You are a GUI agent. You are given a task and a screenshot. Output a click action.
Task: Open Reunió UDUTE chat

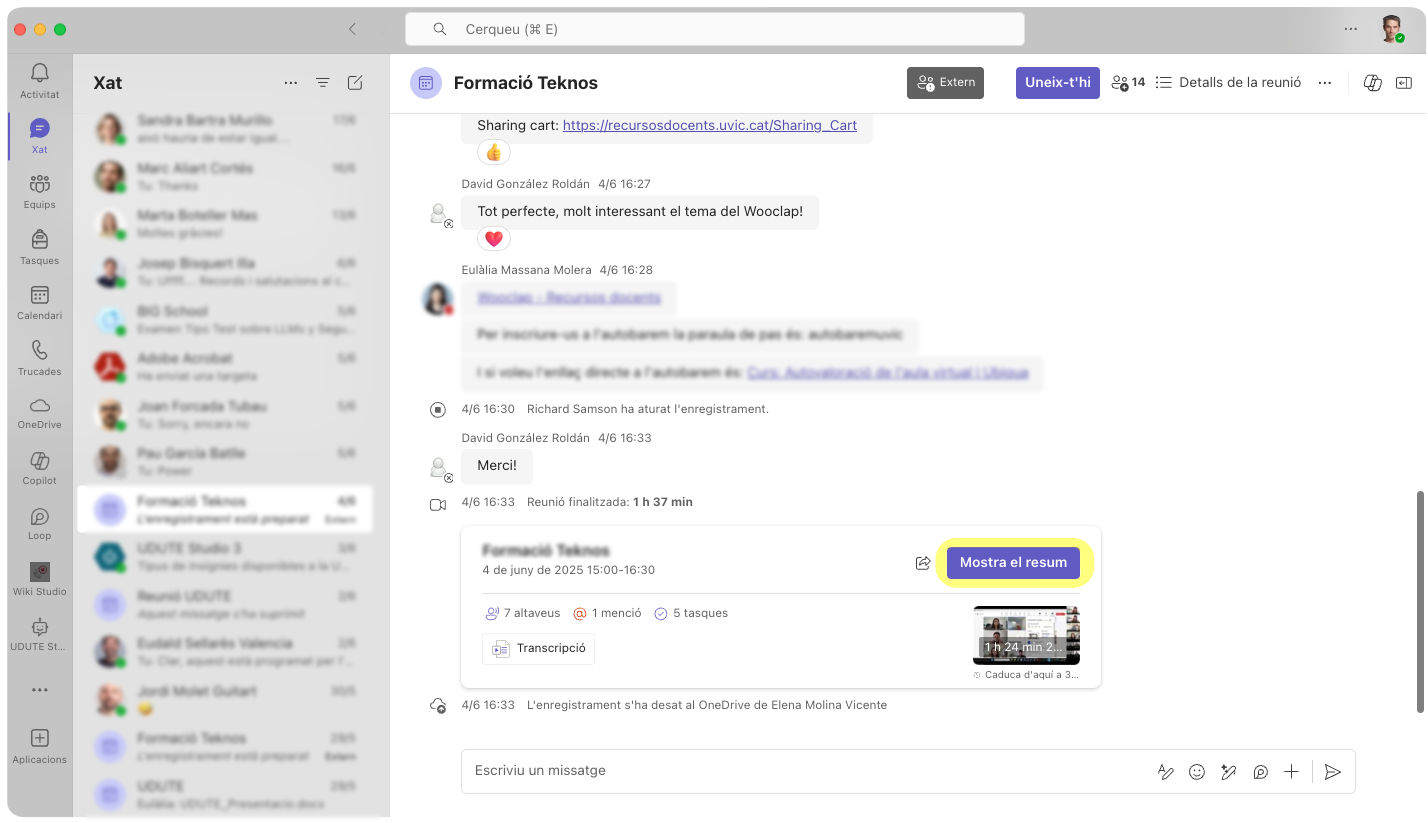pos(224,605)
